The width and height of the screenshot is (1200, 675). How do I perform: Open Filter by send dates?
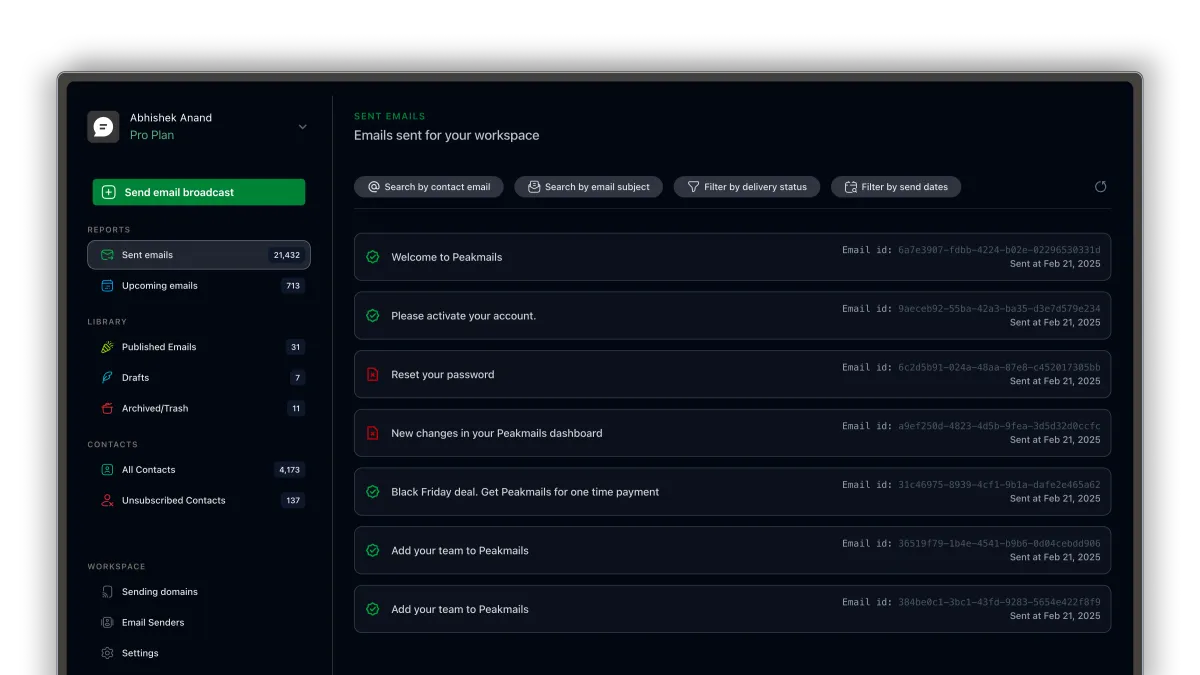[x=896, y=187]
